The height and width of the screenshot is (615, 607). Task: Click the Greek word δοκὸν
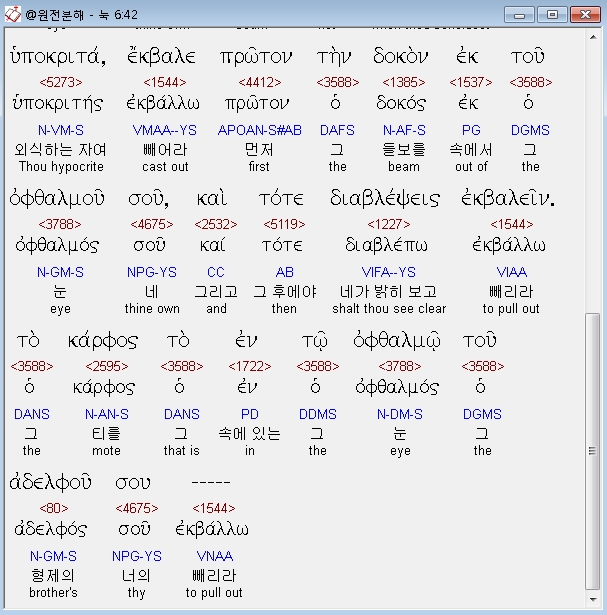[x=400, y=56]
